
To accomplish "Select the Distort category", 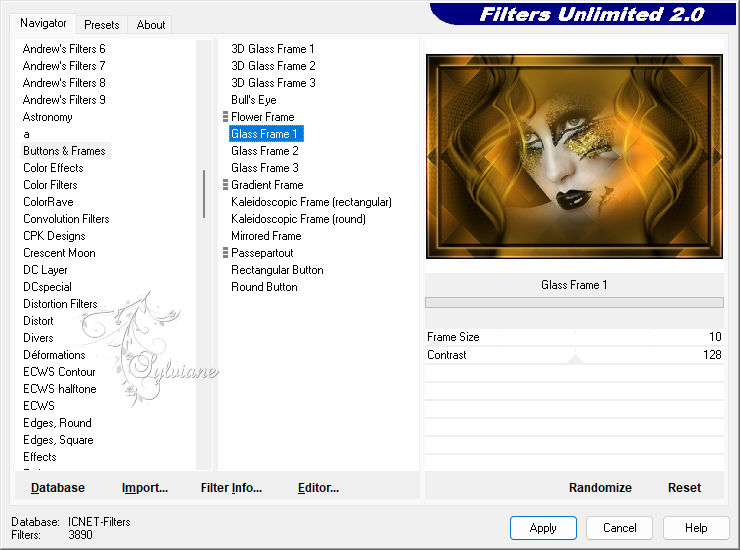I will coord(38,321).
